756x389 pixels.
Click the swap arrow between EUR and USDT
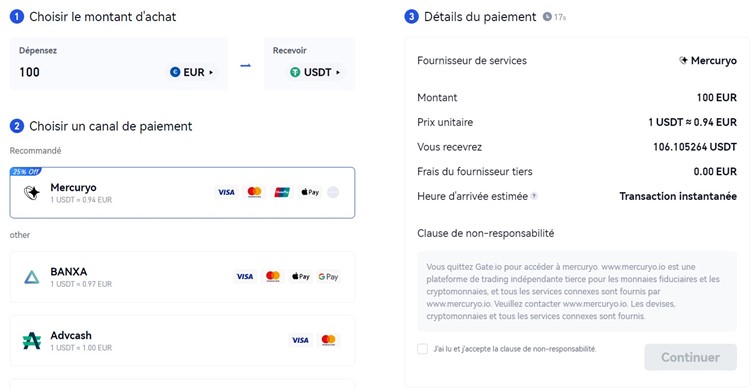click(x=246, y=66)
